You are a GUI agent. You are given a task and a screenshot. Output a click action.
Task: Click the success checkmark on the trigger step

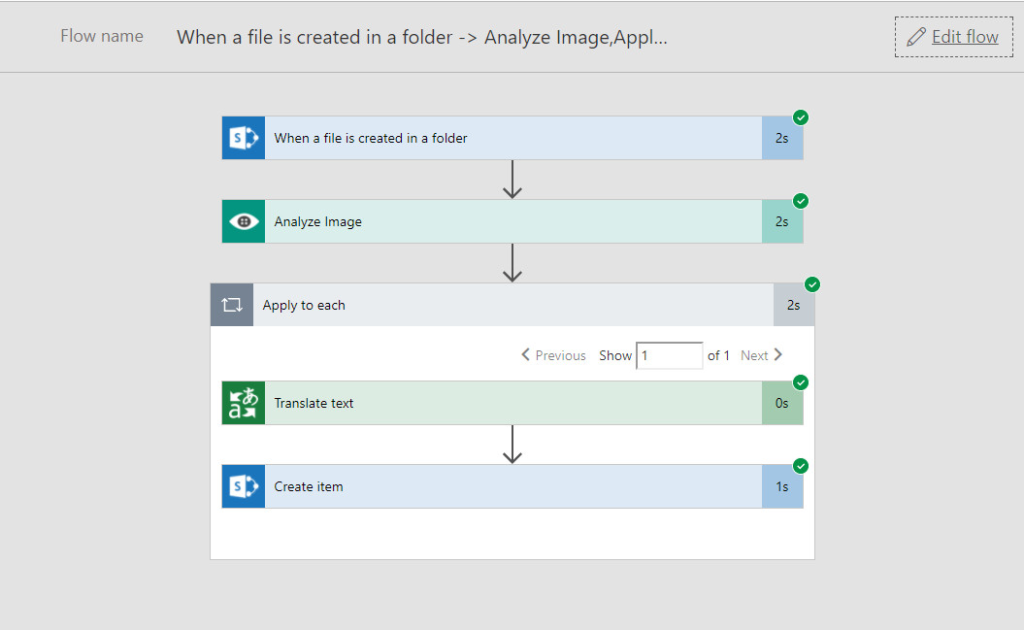click(x=800, y=117)
